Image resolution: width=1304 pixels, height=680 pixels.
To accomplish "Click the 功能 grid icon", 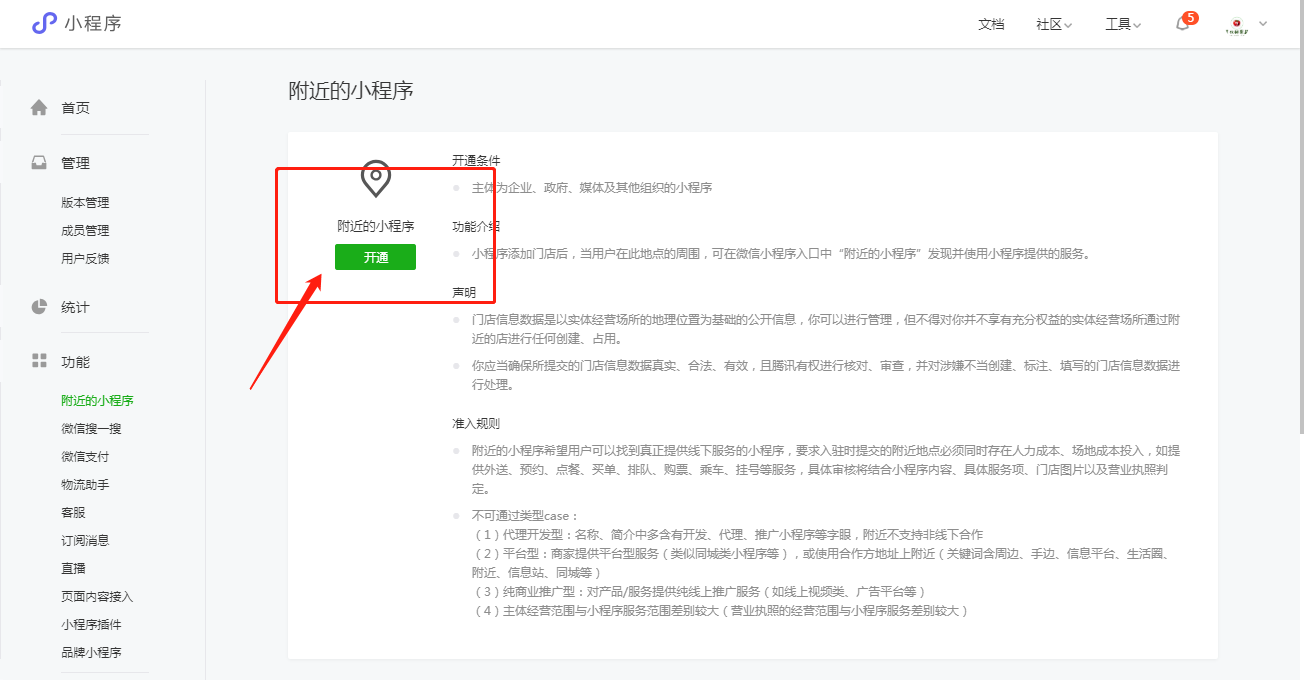I will click(39, 361).
